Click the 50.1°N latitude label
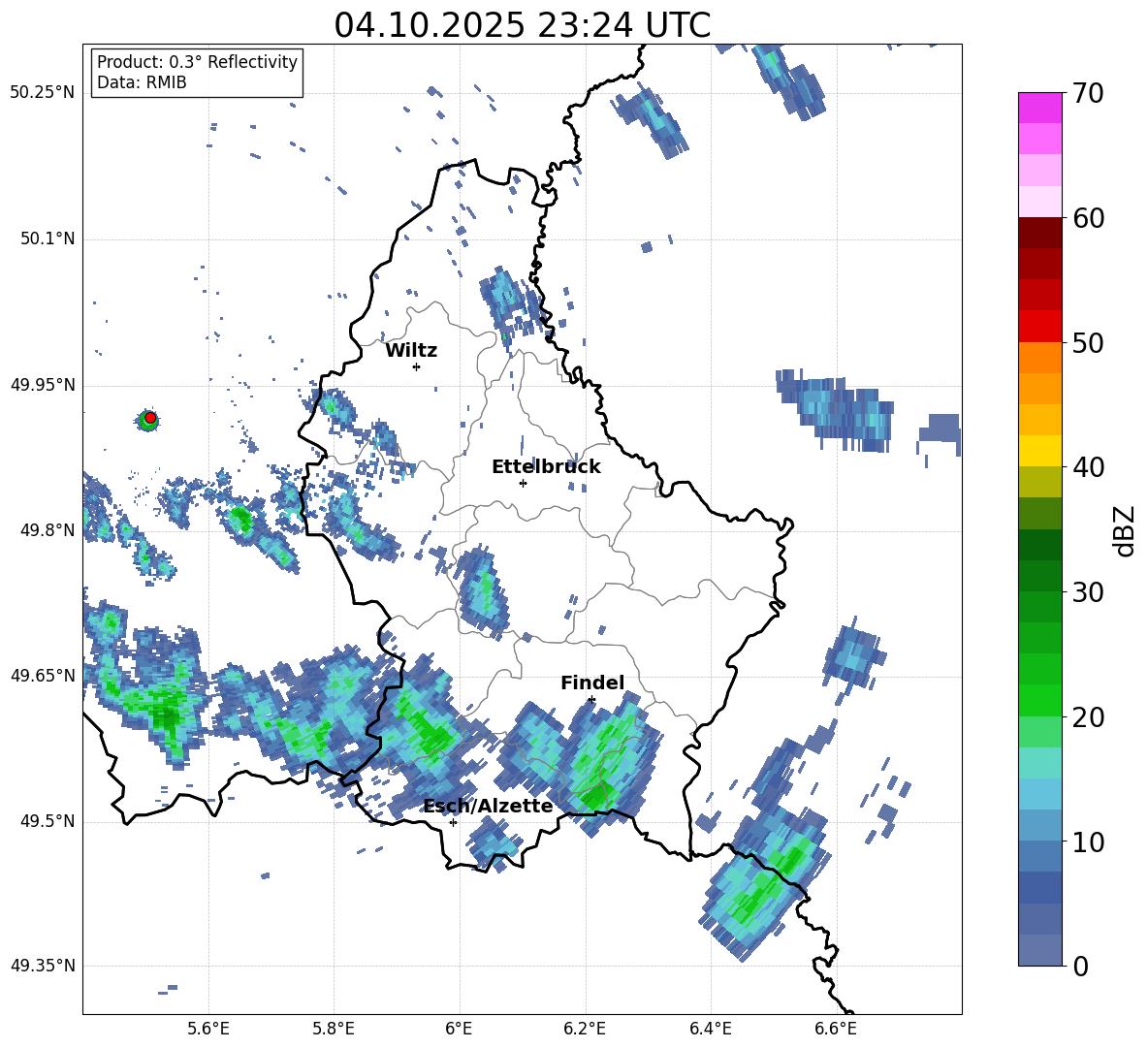Image resolution: width=1148 pixels, height=1048 pixels. click(x=48, y=238)
